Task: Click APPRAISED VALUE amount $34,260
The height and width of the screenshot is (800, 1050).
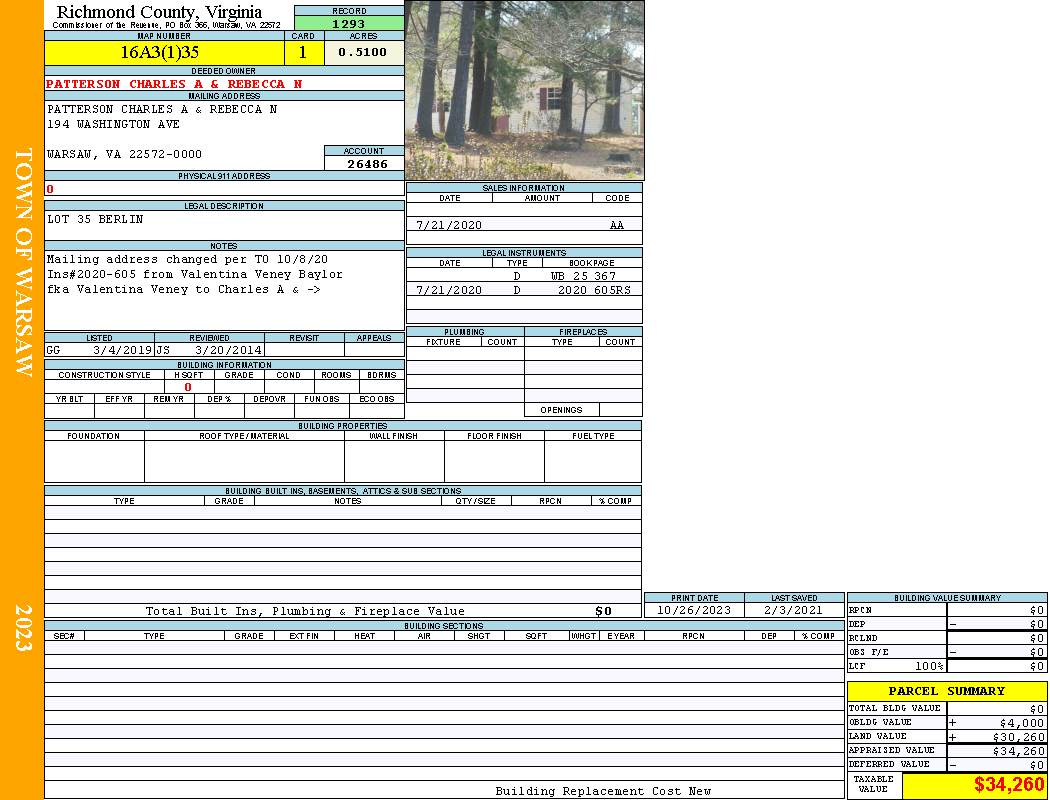Action: pos(1019,751)
